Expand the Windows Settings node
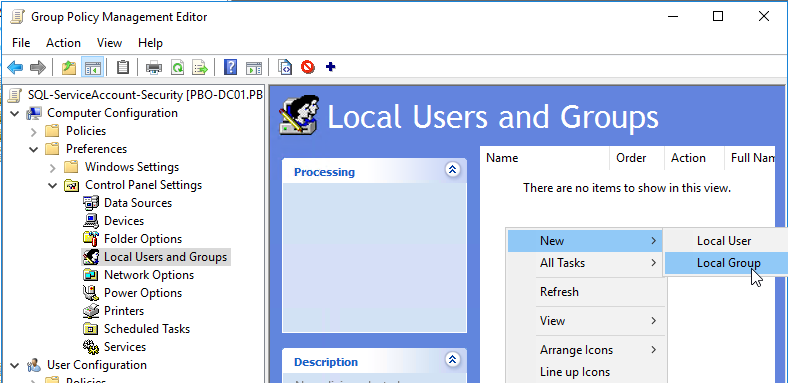The image size is (788, 383). 53,167
